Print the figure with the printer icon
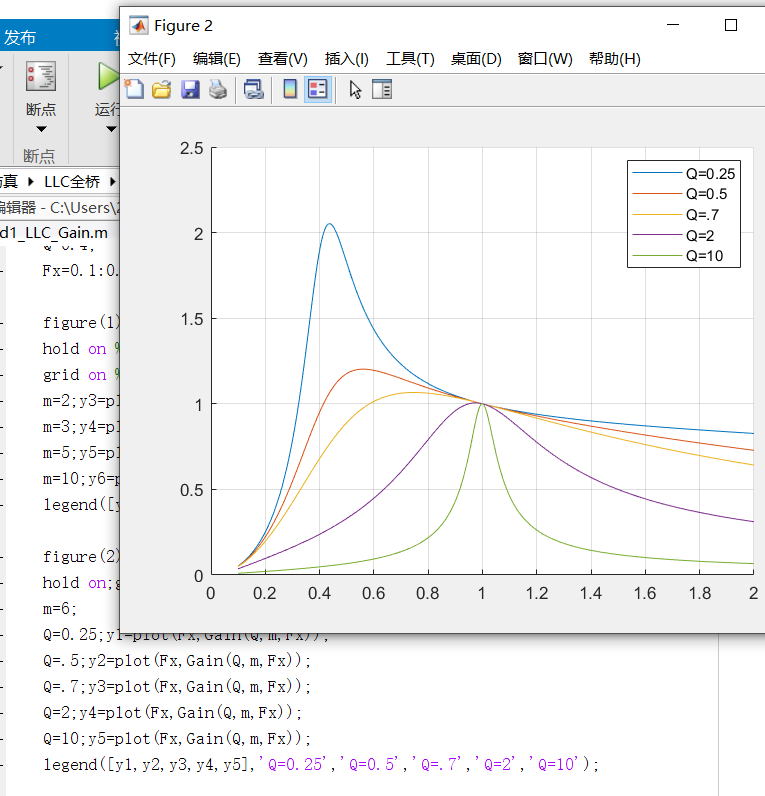Viewport: 765px width, 796px height. point(218,89)
